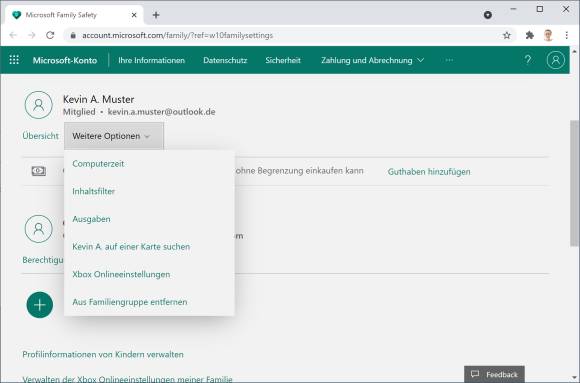Click the browser forward arrow
Image resolution: width=580 pixels, height=383 pixels.
[x=32, y=35]
